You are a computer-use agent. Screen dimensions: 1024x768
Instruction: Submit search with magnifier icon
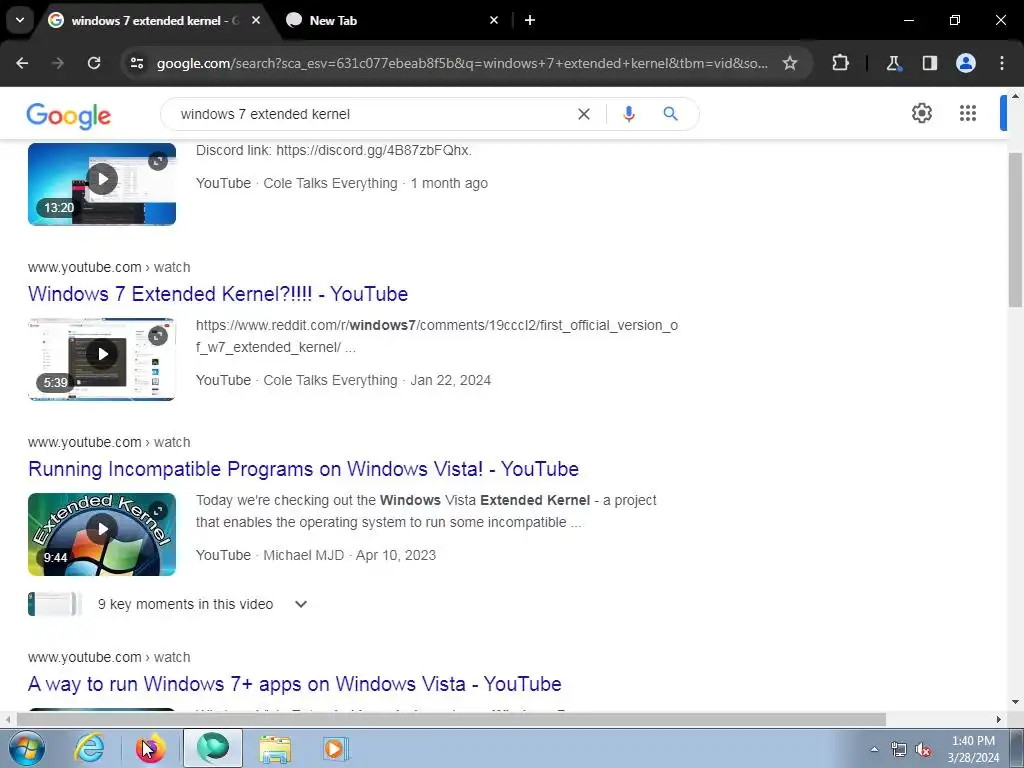pyautogui.click(x=670, y=114)
